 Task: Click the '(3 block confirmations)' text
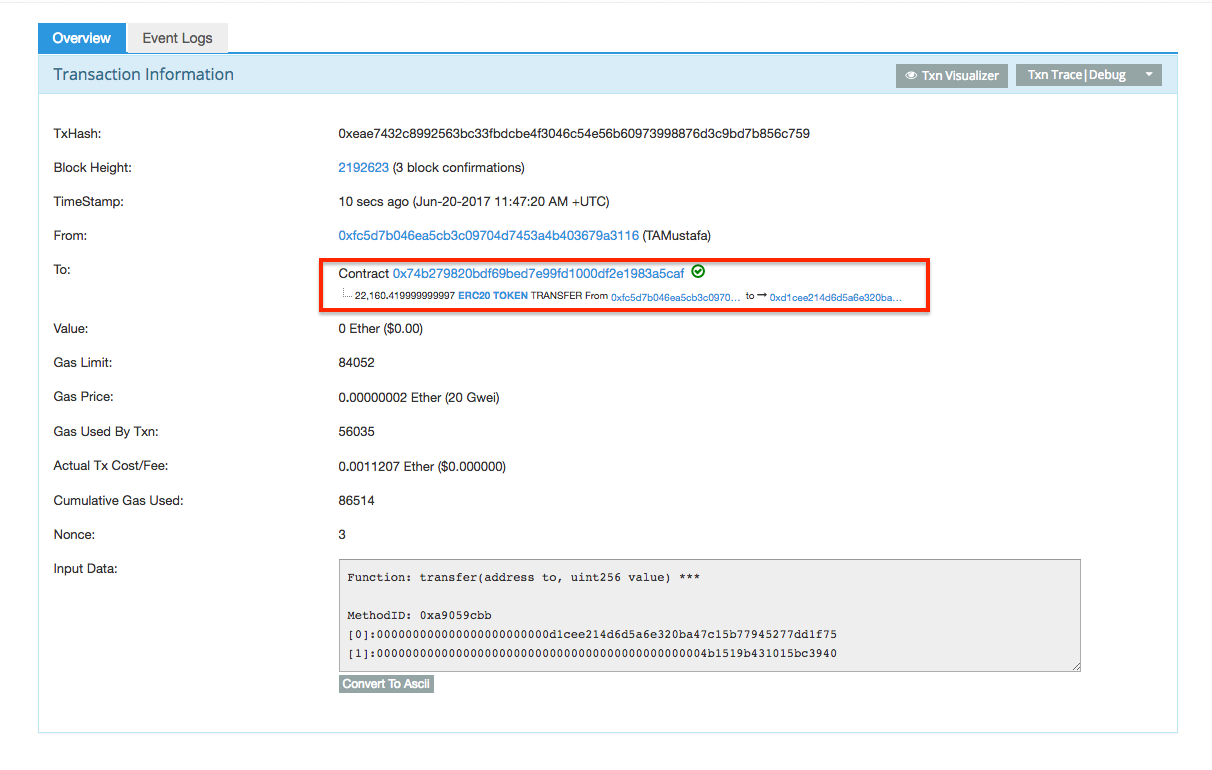[x=458, y=167]
